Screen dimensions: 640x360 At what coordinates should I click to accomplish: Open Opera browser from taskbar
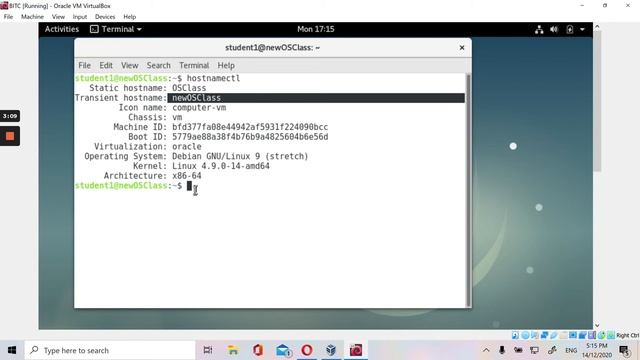[x=307, y=350]
